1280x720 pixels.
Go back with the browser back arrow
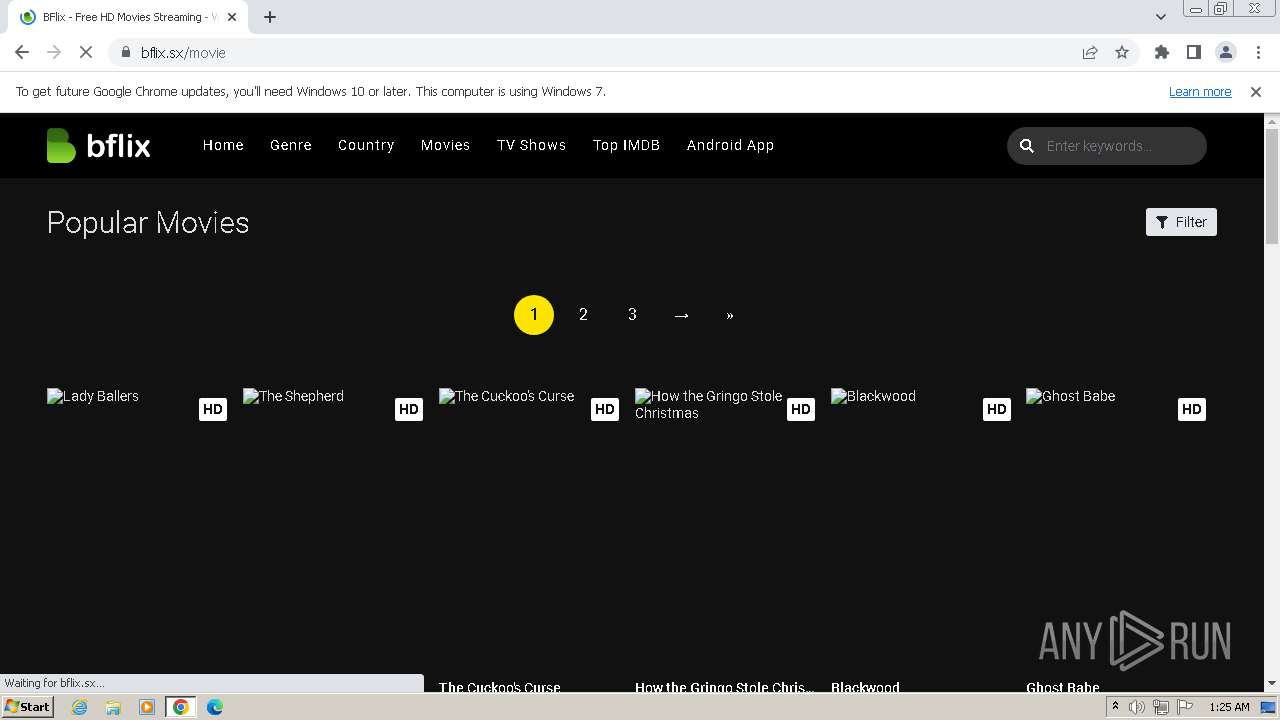(x=22, y=52)
